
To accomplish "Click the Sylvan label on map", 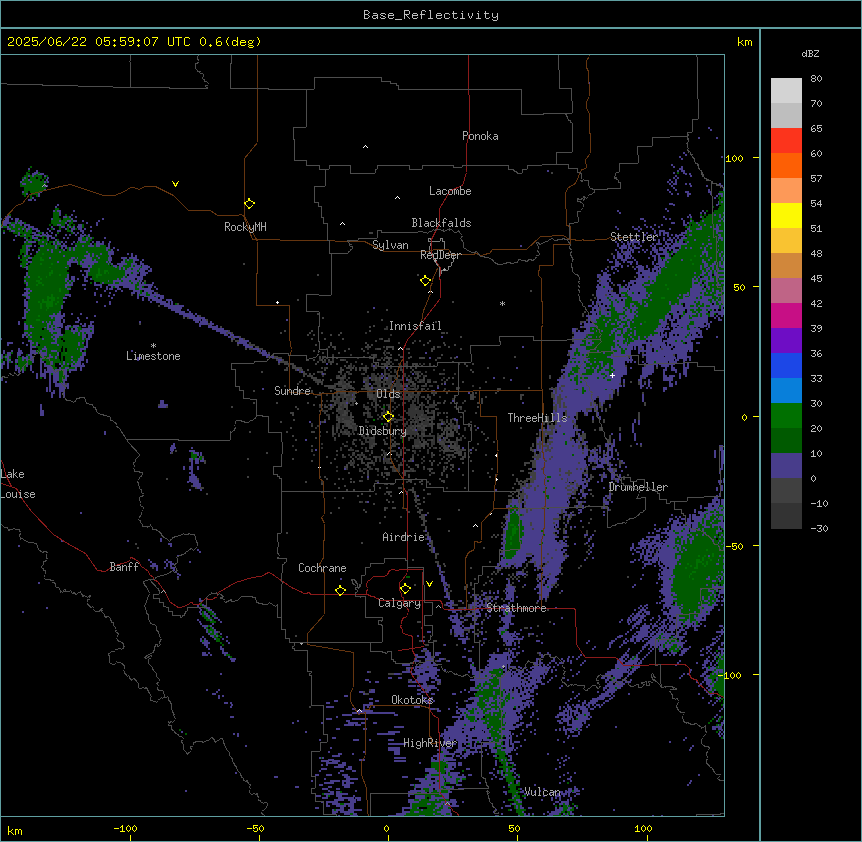I will [x=390, y=245].
